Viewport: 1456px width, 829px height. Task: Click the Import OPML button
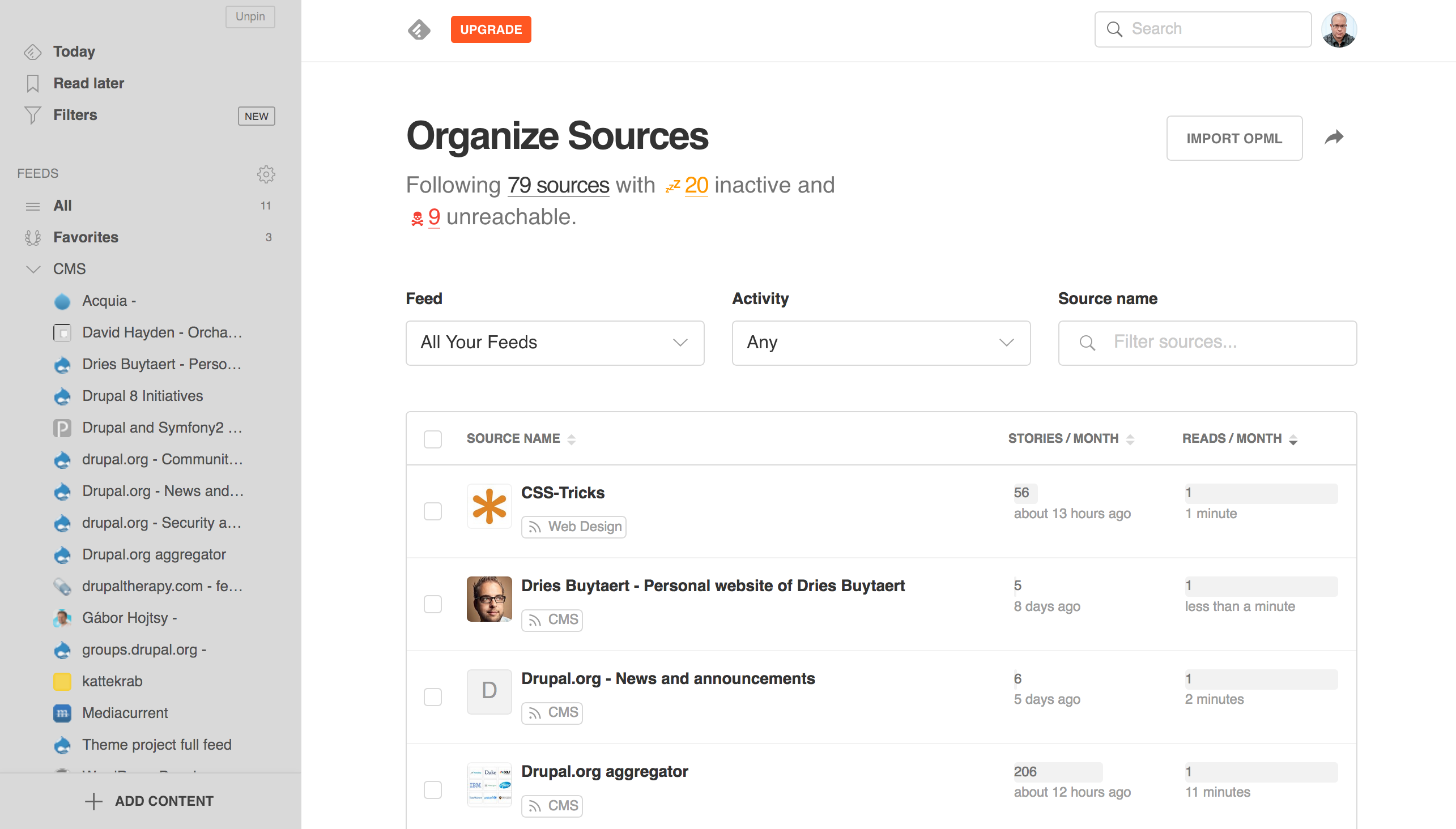pyautogui.click(x=1234, y=138)
